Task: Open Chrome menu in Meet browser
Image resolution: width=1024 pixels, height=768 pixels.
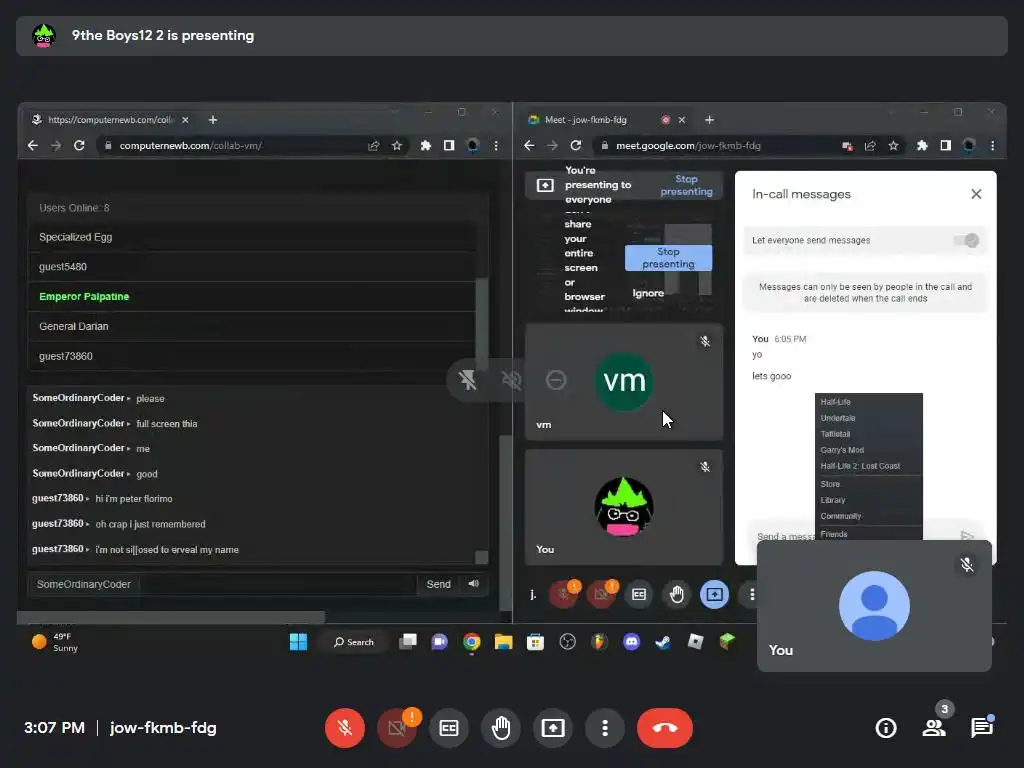Action: coord(993,146)
